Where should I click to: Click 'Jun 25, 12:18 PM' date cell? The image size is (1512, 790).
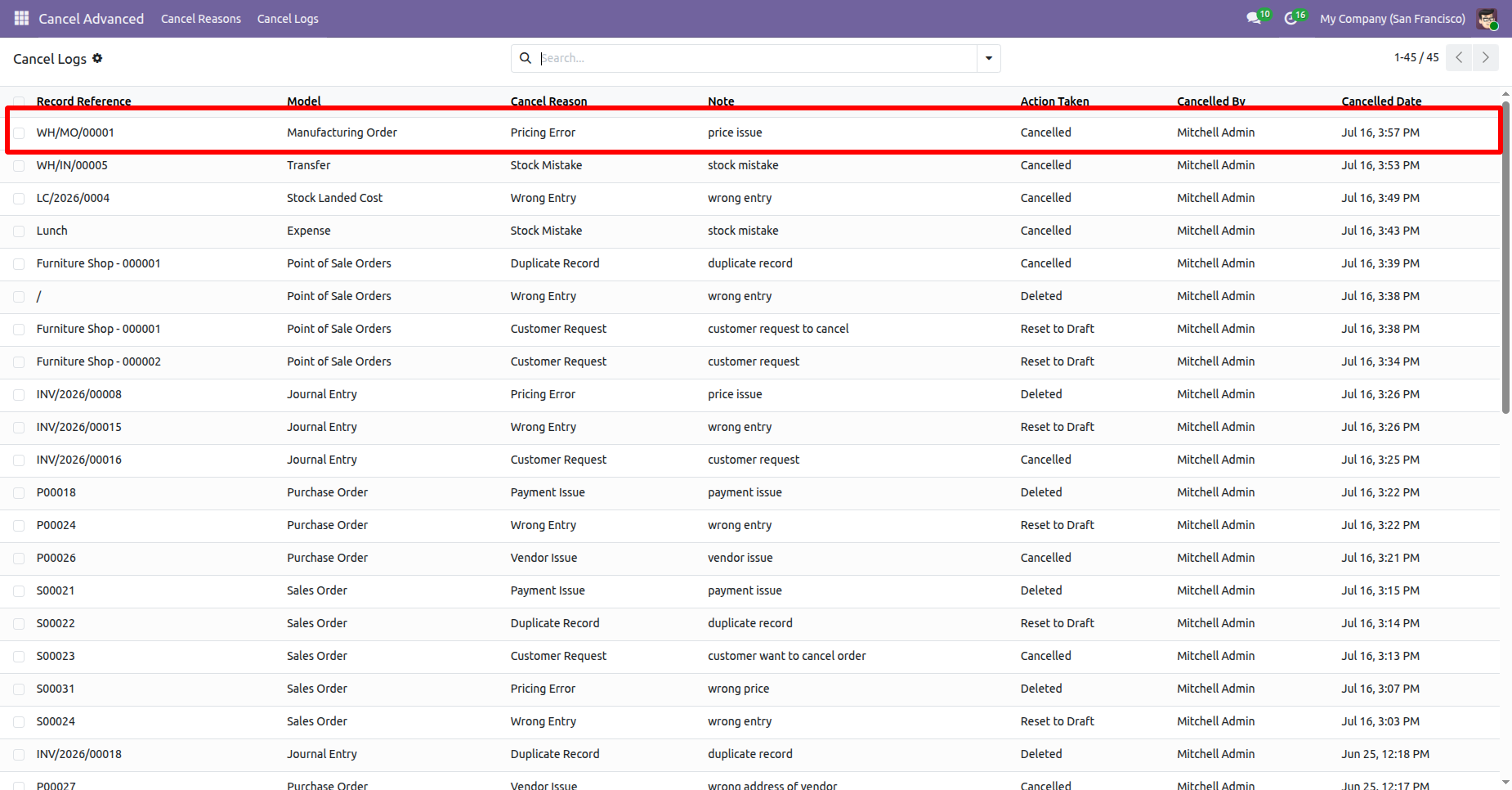pos(1385,754)
